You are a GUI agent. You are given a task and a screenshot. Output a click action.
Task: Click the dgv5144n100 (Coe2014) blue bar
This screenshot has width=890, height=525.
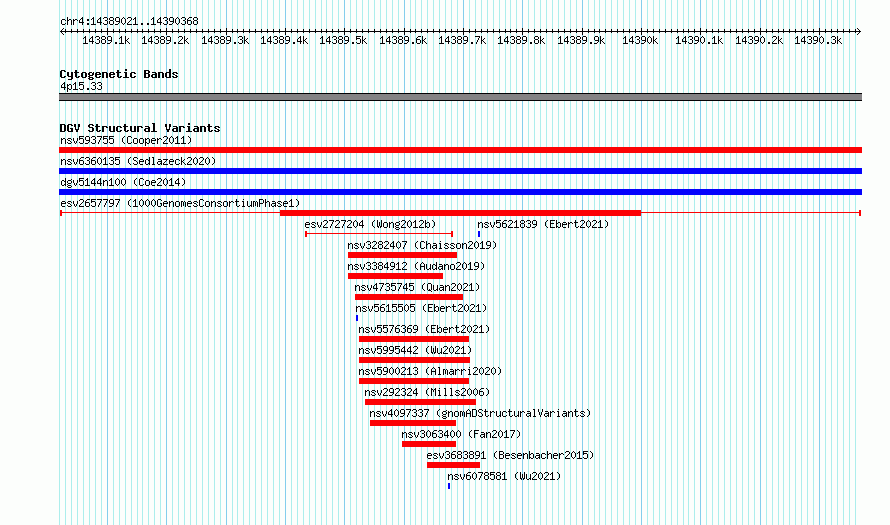click(460, 192)
